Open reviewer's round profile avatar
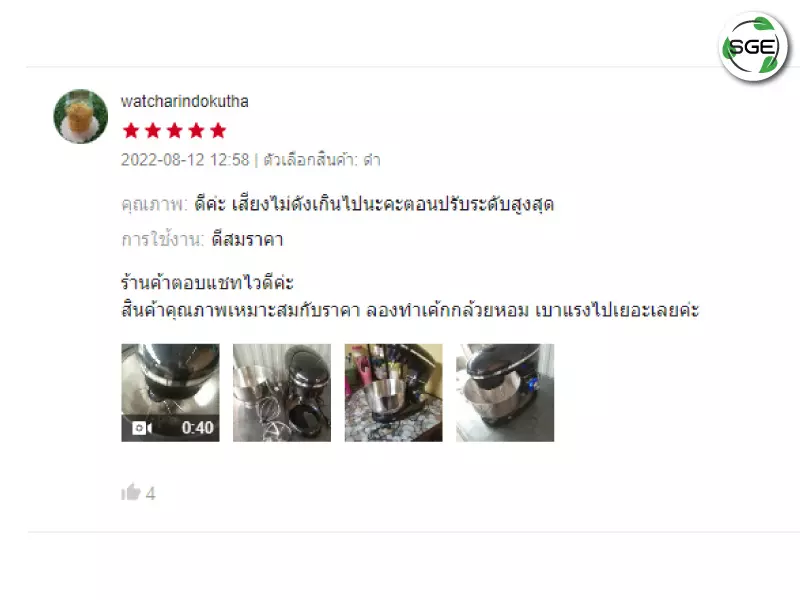The image size is (800, 600). (81, 116)
